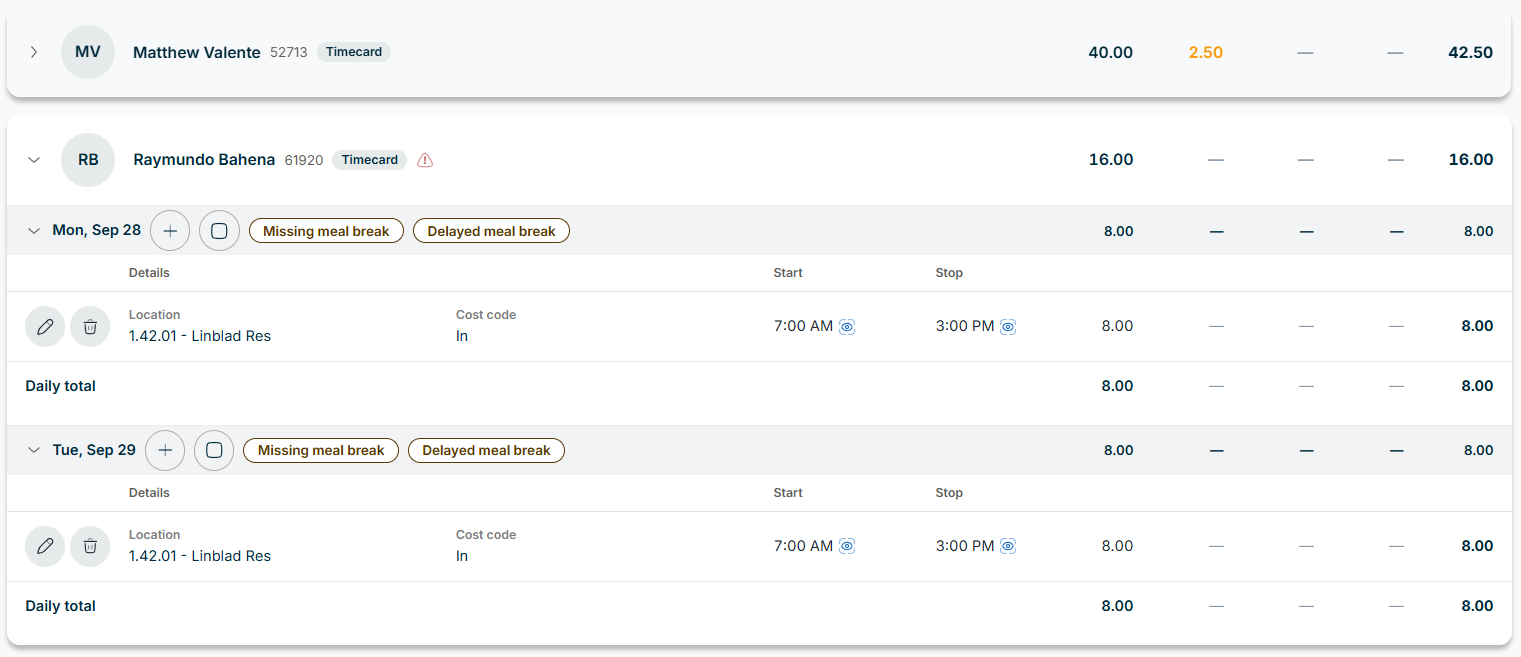The image size is (1521, 657).
Task: Click Matthew Valente's 40.00 regular hours
Action: [1111, 52]
